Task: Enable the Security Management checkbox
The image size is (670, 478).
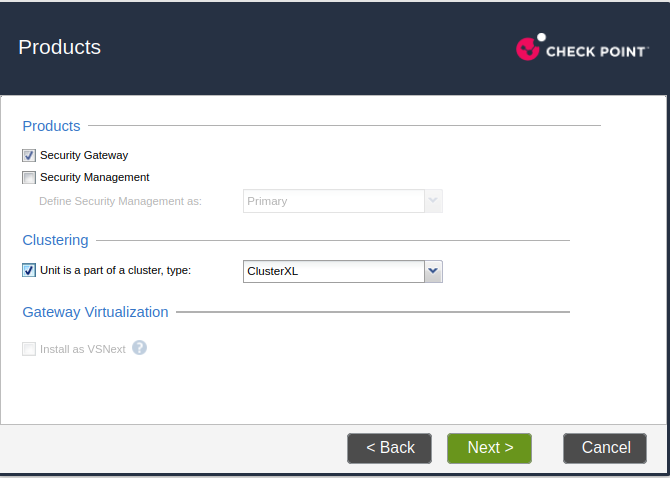Action: coord(29,177)
